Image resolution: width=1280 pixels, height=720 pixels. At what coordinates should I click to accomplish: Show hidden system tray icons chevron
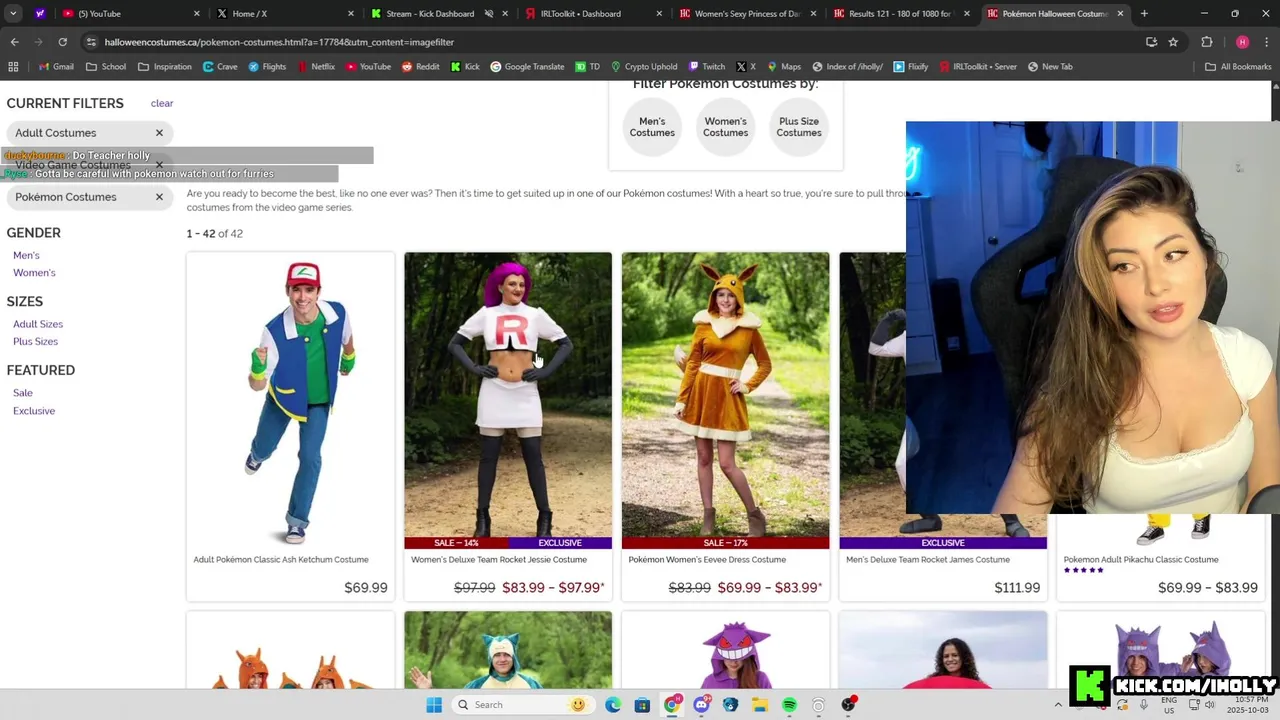coord(1058,705)
